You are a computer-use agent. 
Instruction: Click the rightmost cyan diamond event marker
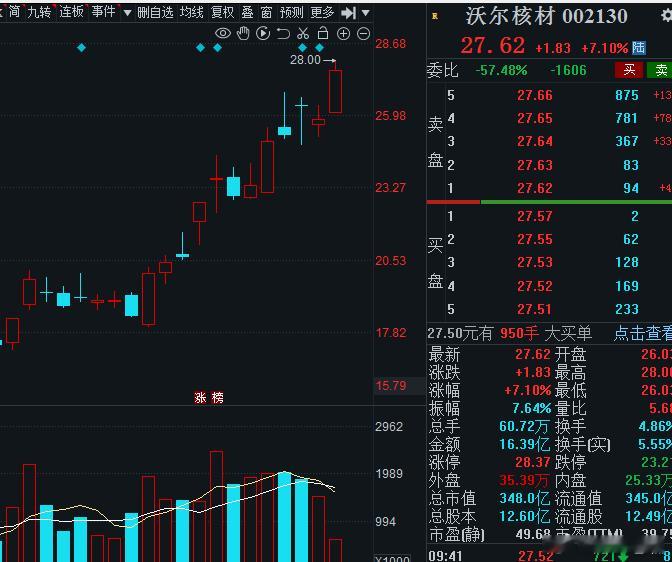pyautogui.click(x=319, y=48)
